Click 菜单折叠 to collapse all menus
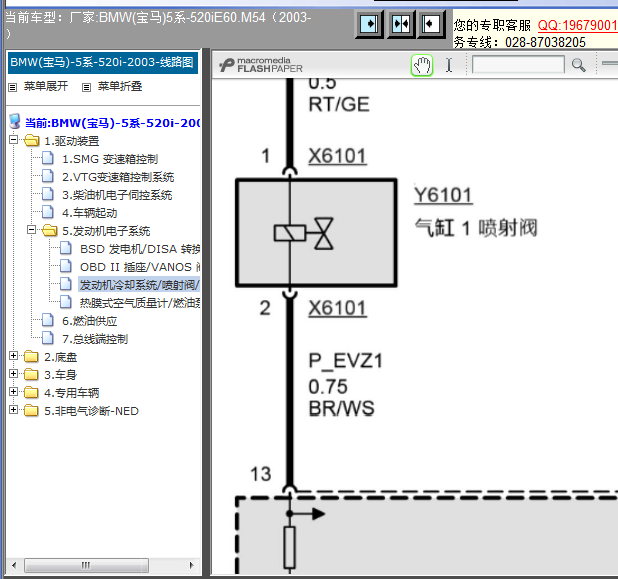This screenshot has height=579, width=618. point(120,86)
